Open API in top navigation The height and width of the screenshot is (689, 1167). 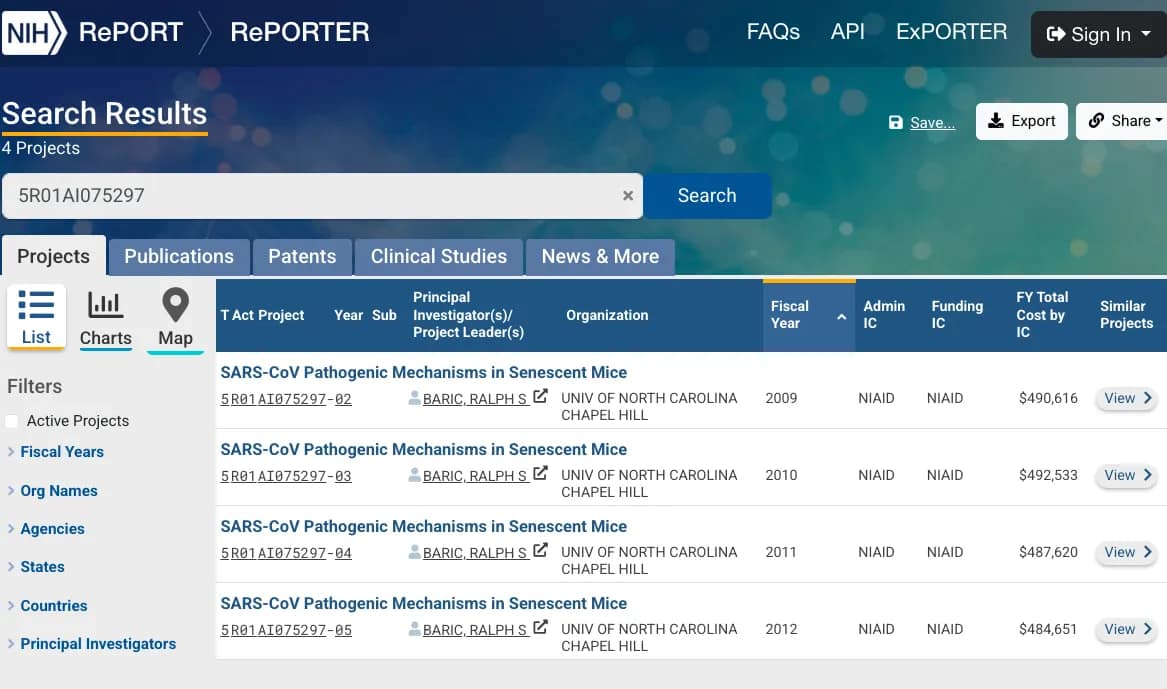click(848, 31)
